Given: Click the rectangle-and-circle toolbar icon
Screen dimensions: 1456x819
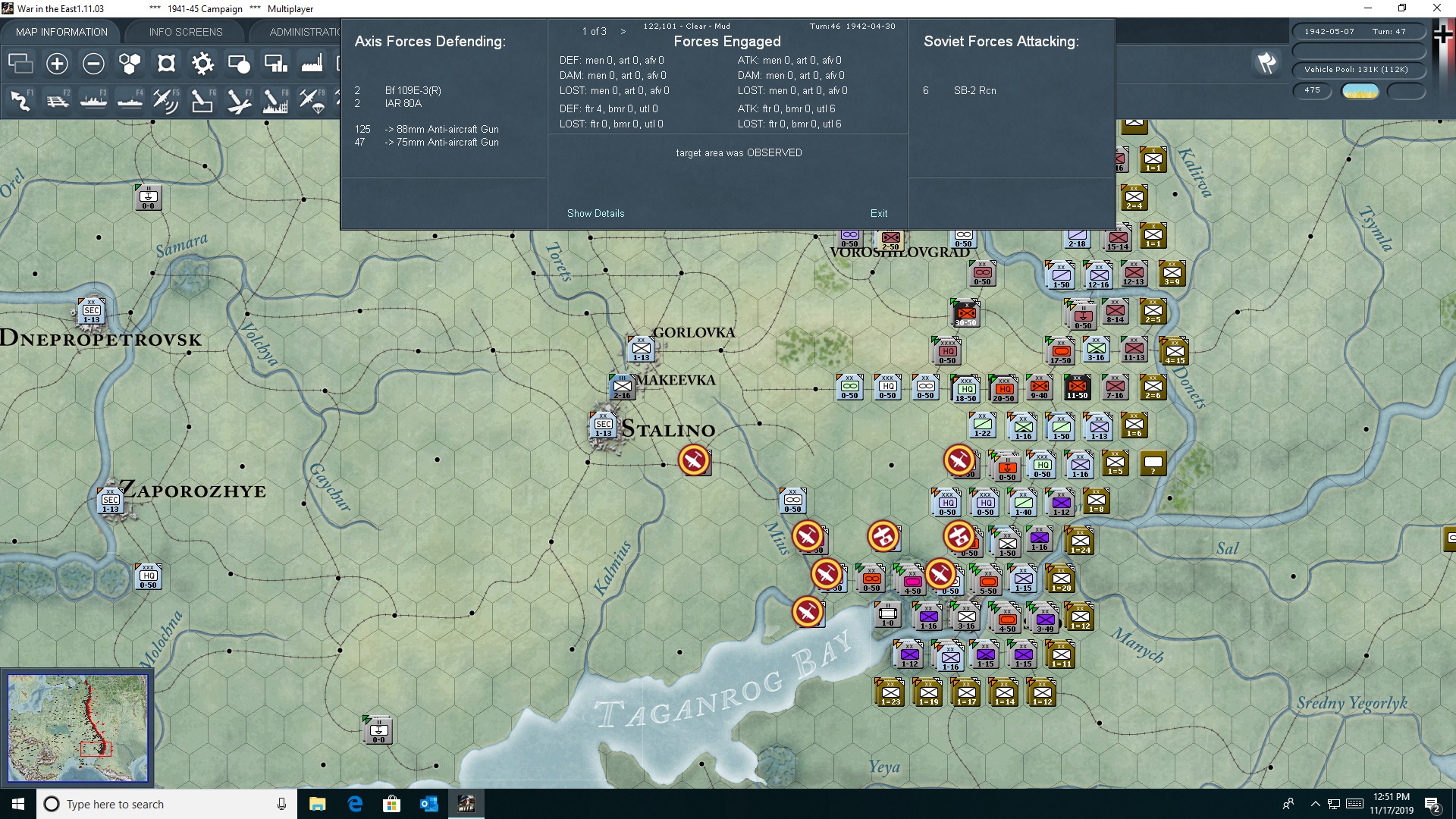Looking at the screenshot, I should point(239,64).
